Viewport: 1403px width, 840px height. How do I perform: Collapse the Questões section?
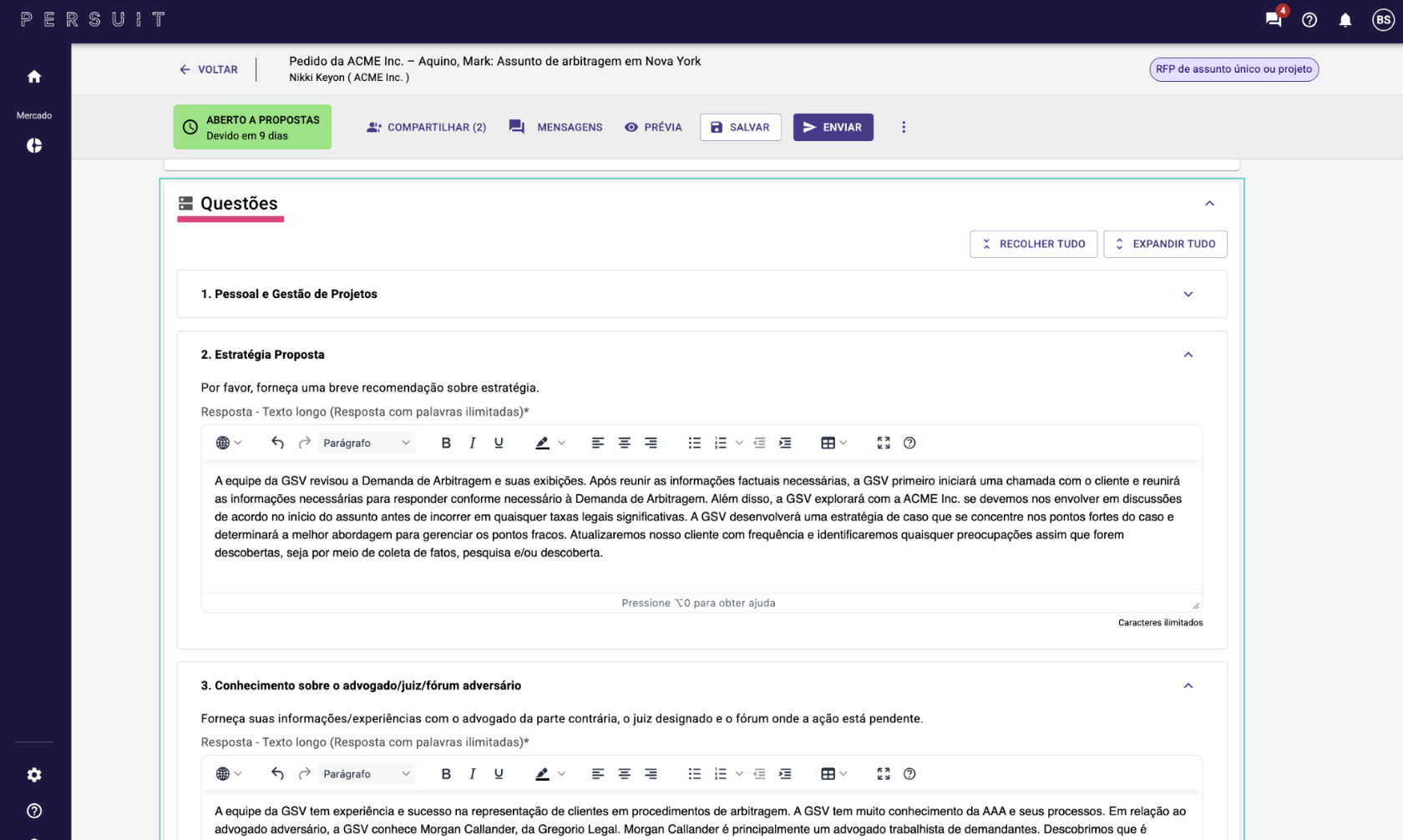[x=1209, y=204]
